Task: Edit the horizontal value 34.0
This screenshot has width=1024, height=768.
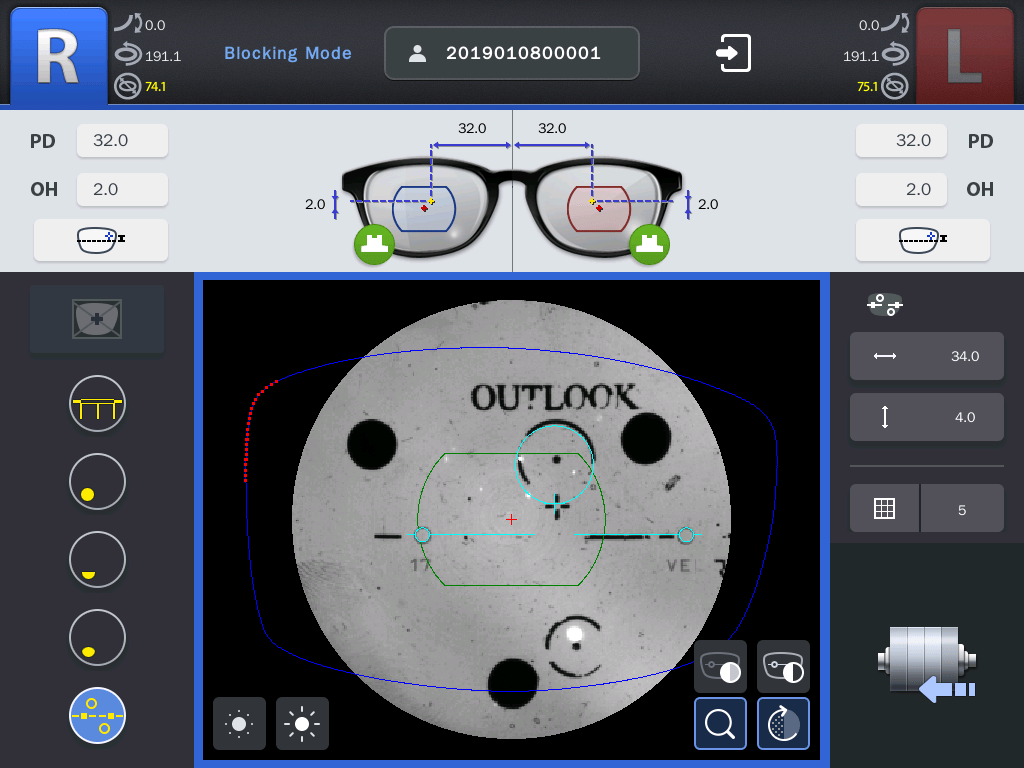Action: coord(927,356)
